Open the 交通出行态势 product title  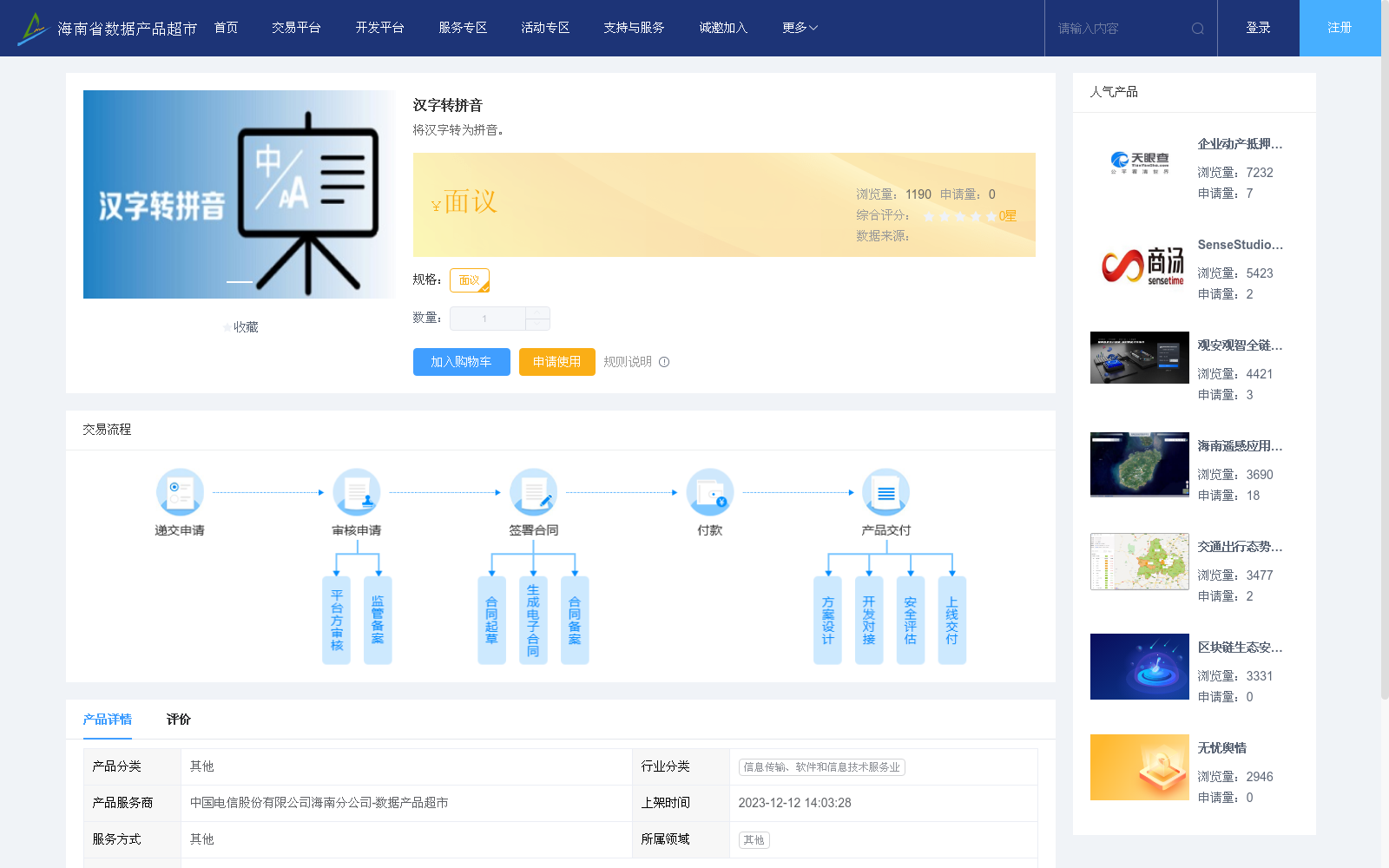tap(1241, 547)
